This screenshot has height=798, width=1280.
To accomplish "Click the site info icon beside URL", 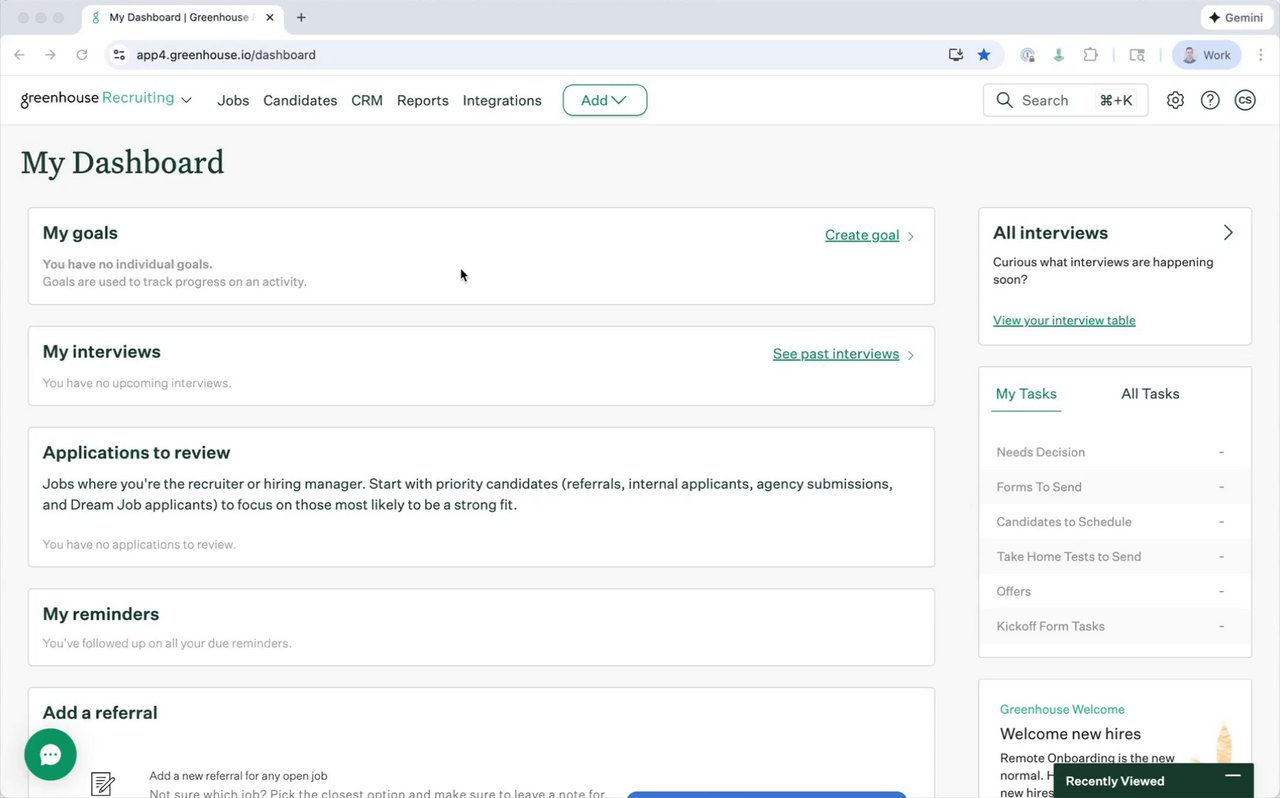I will point(119,55).
